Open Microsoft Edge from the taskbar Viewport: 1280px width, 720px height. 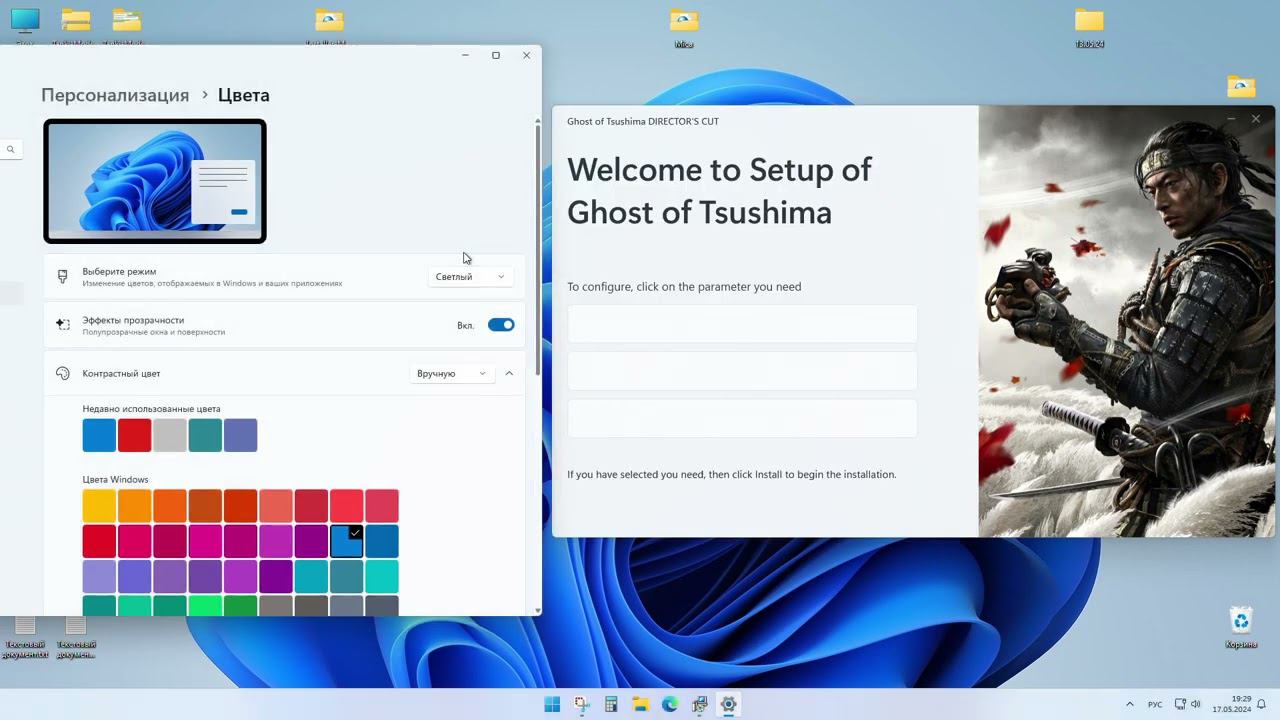tap(670, 704)
